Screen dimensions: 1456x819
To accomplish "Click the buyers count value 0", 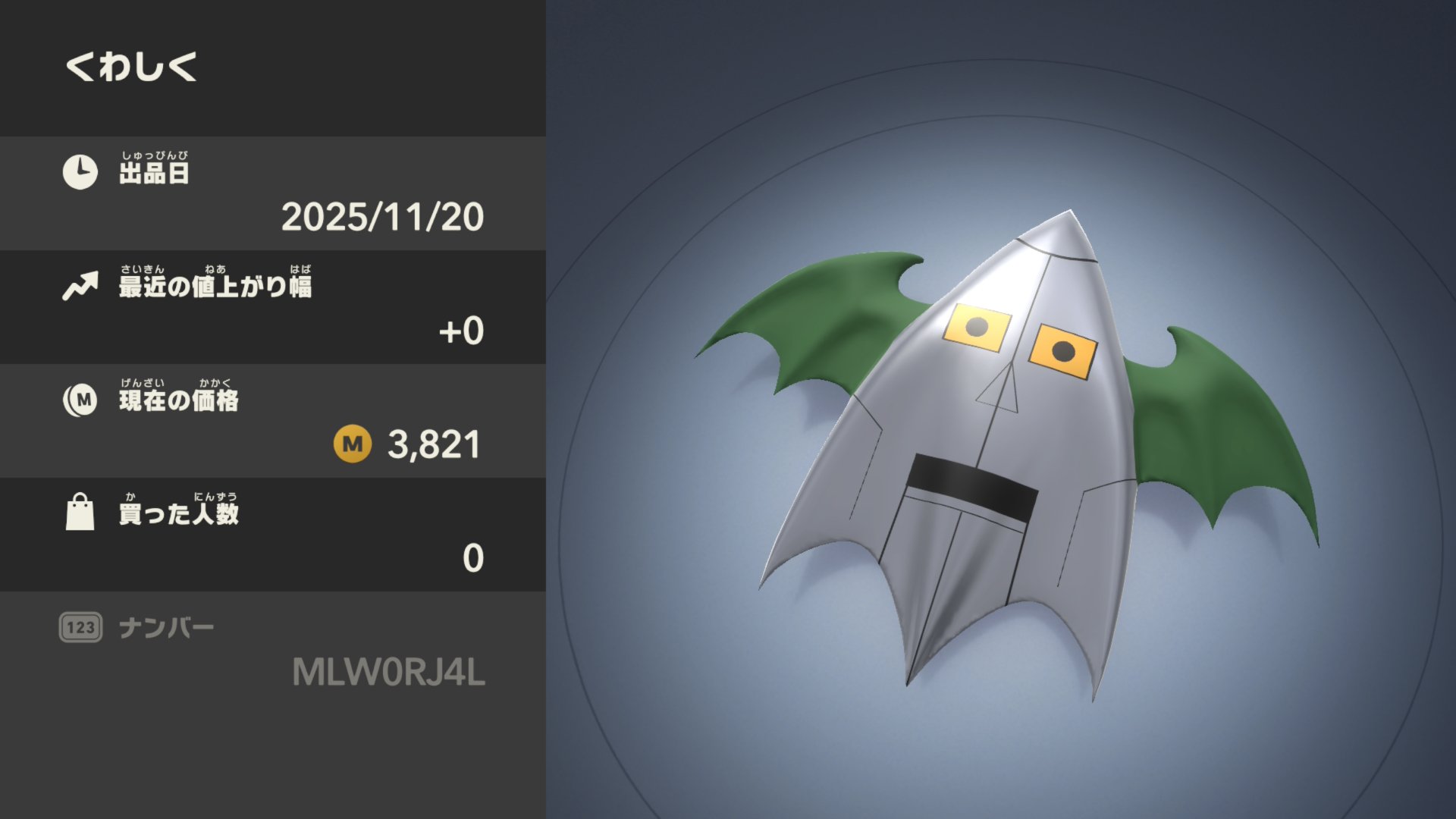I will coord(473,558).
